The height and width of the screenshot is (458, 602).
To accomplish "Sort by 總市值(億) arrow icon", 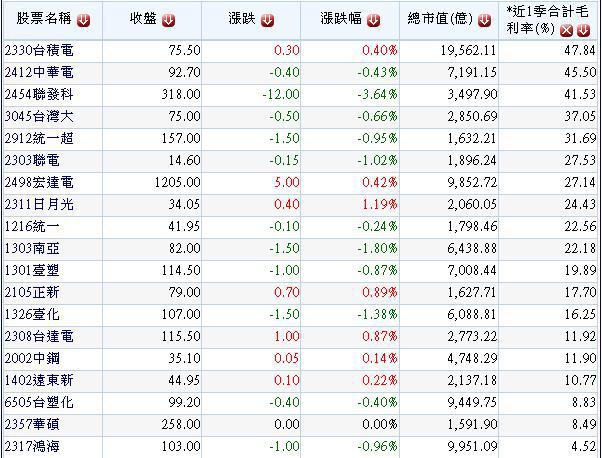I will 485,20.
